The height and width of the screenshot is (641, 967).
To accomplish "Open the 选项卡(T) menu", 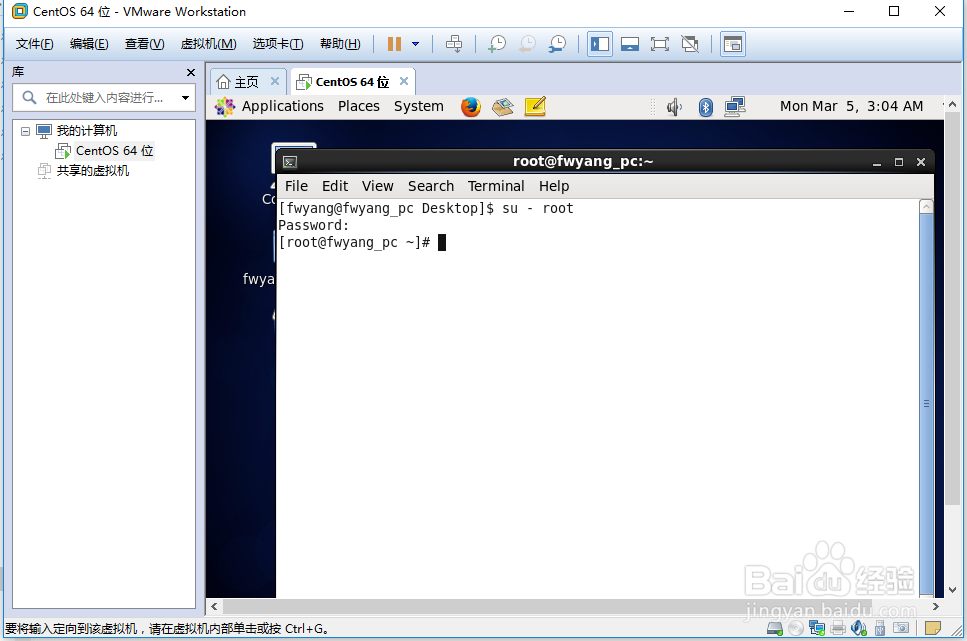I will (278, 44).
